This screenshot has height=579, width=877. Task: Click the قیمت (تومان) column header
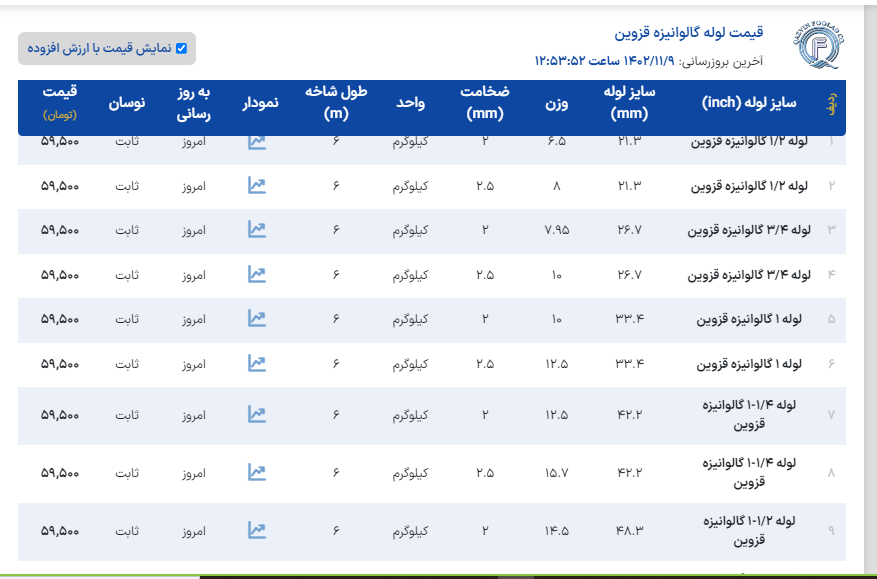(60, 102)
